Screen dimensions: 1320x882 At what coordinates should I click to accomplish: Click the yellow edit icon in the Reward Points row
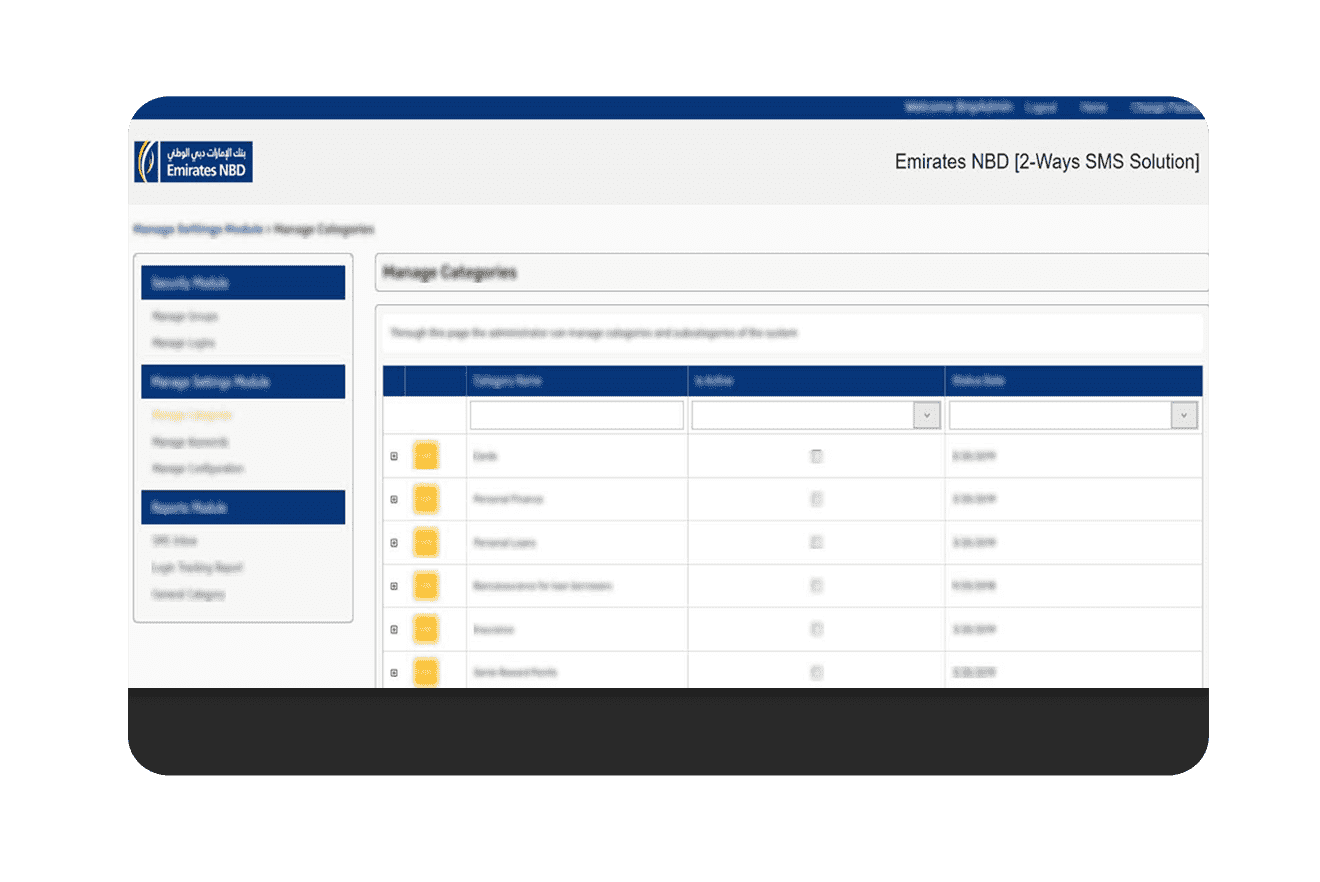[426, 672]
